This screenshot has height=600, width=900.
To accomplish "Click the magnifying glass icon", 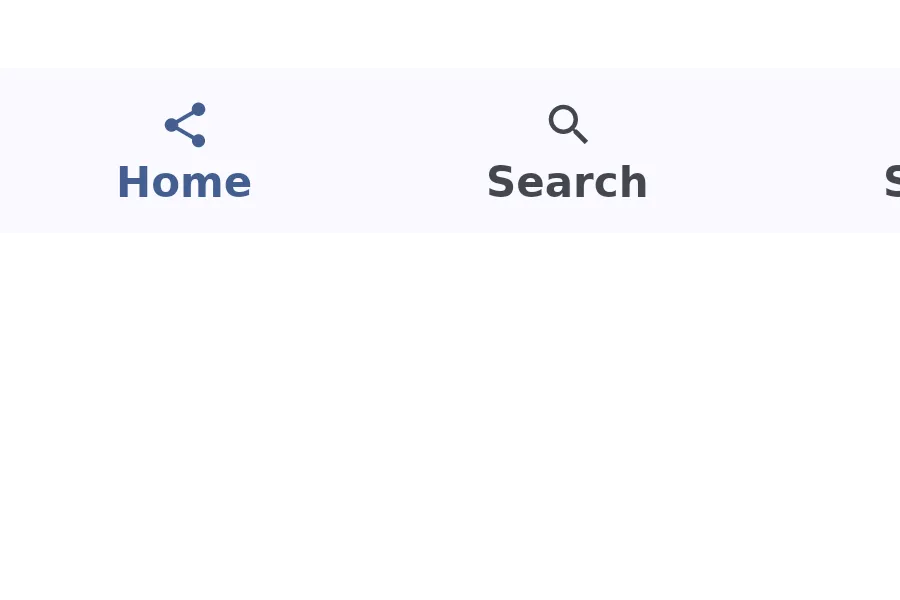I will pos(568,123).
